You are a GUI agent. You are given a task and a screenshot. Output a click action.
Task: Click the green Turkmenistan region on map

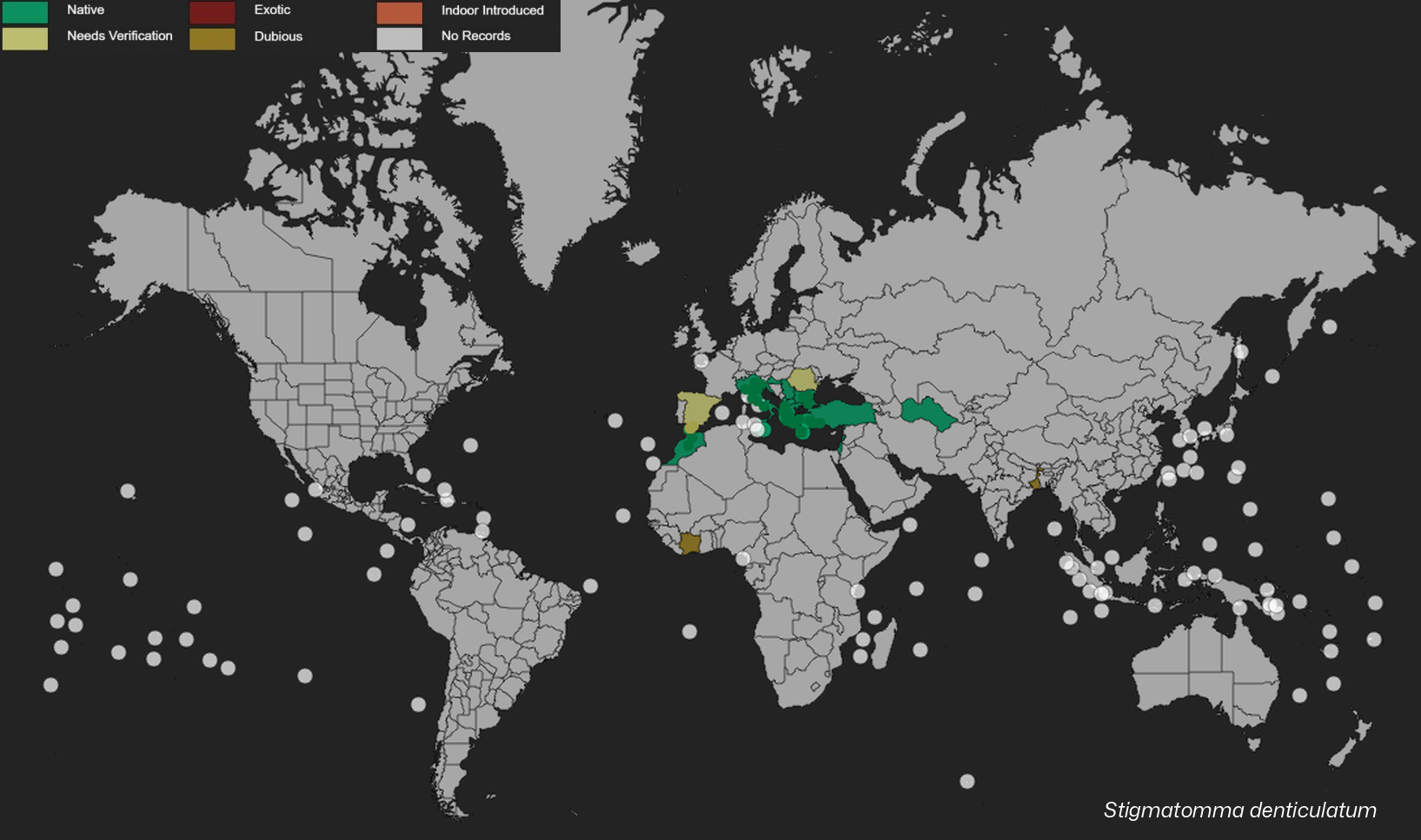(928, 413)
